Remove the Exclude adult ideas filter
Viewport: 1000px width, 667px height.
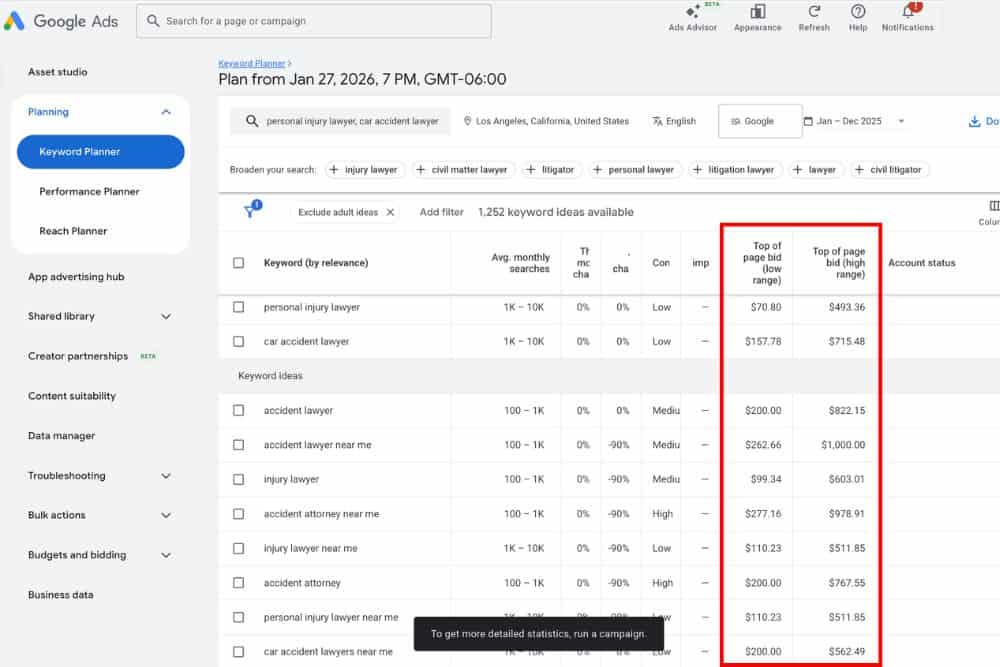click(x=390, y=212)
